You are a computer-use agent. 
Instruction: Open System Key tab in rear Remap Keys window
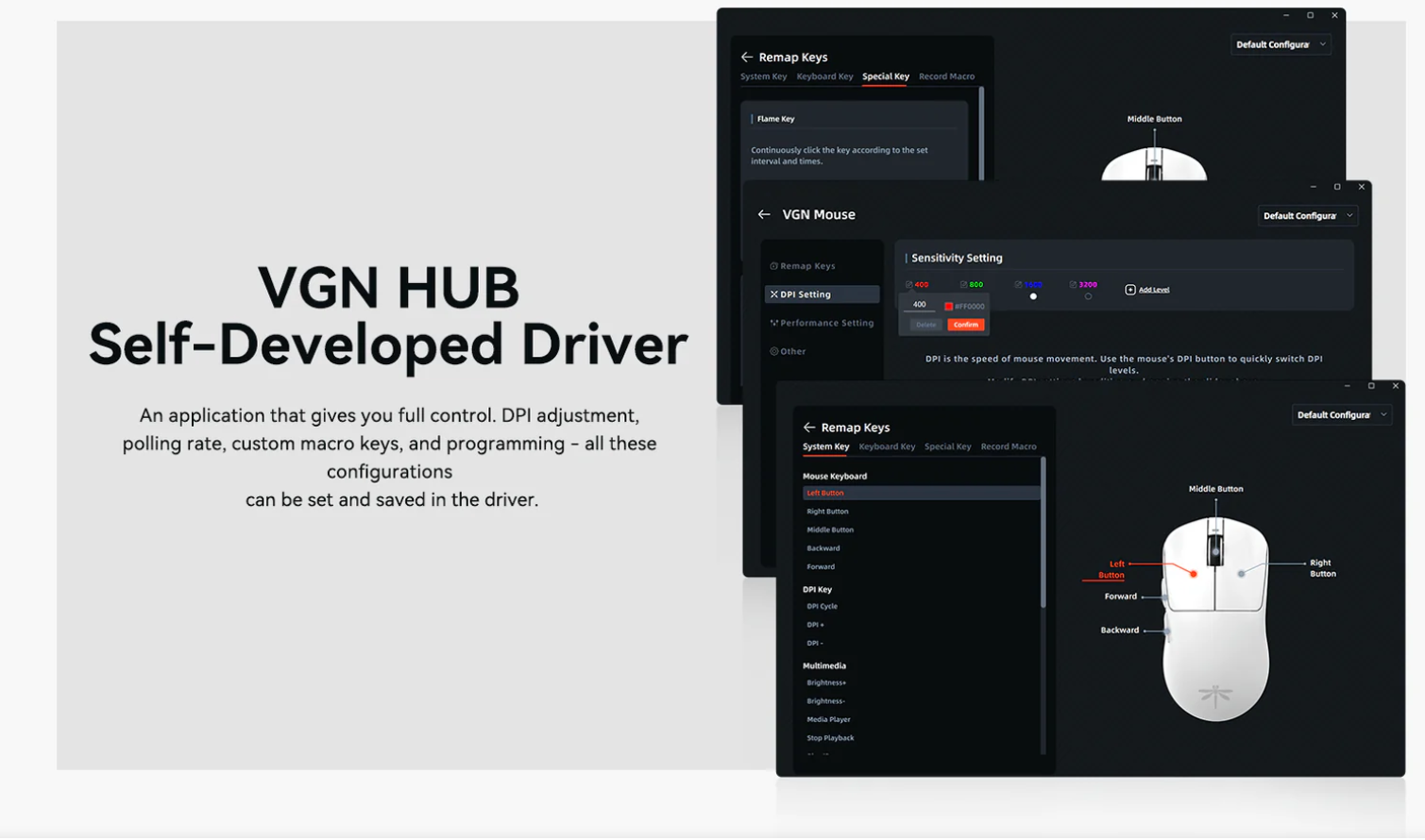click(x=763, y=76)
